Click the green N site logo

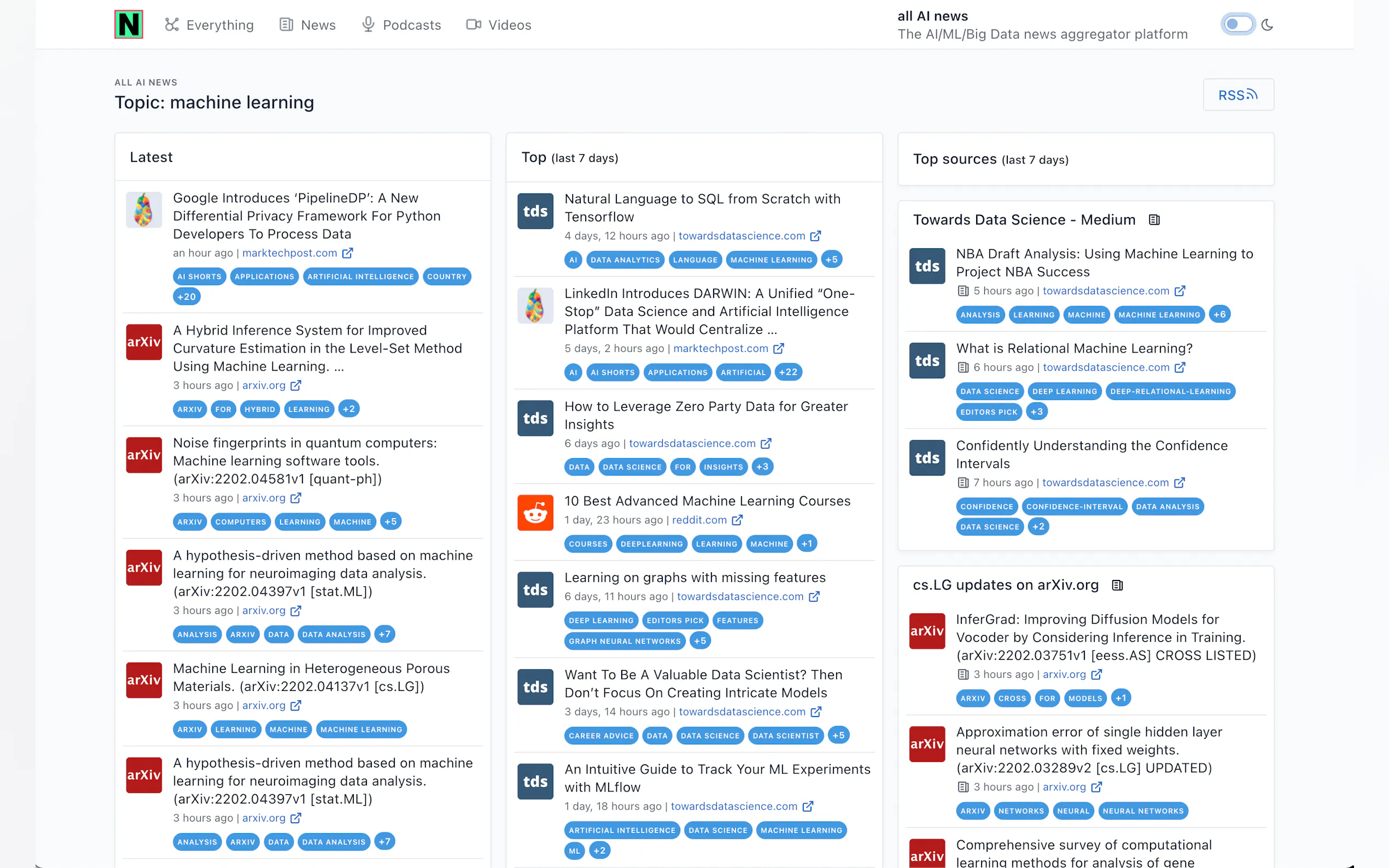tap(129, 25)
